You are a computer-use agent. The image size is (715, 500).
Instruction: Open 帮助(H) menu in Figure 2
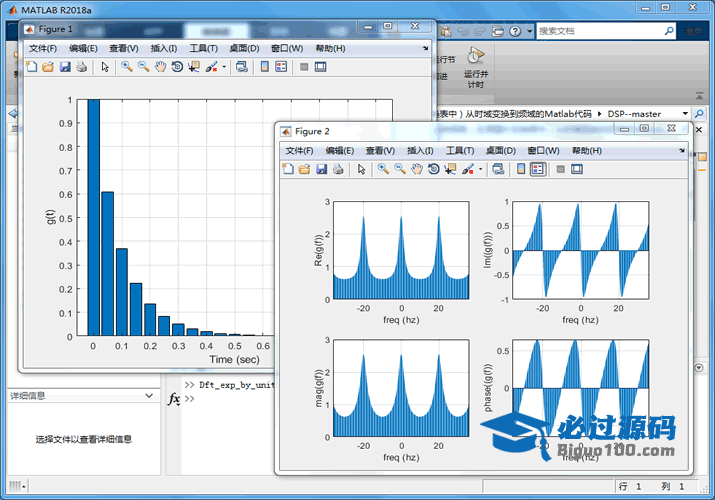(586, 150)
